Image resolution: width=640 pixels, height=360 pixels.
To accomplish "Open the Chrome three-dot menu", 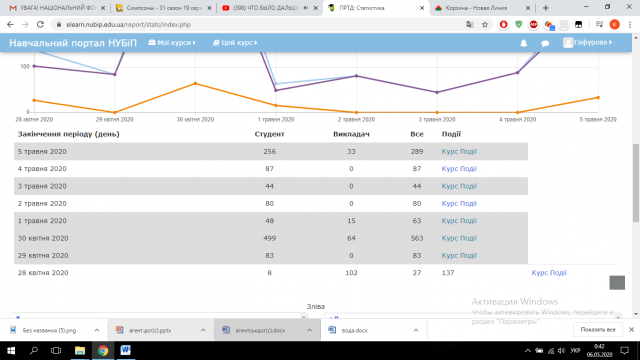I will (x=630, y=24).
